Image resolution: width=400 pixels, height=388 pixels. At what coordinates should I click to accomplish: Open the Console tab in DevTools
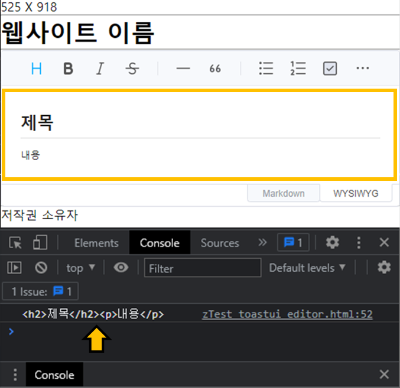click(x=160, y=243)
